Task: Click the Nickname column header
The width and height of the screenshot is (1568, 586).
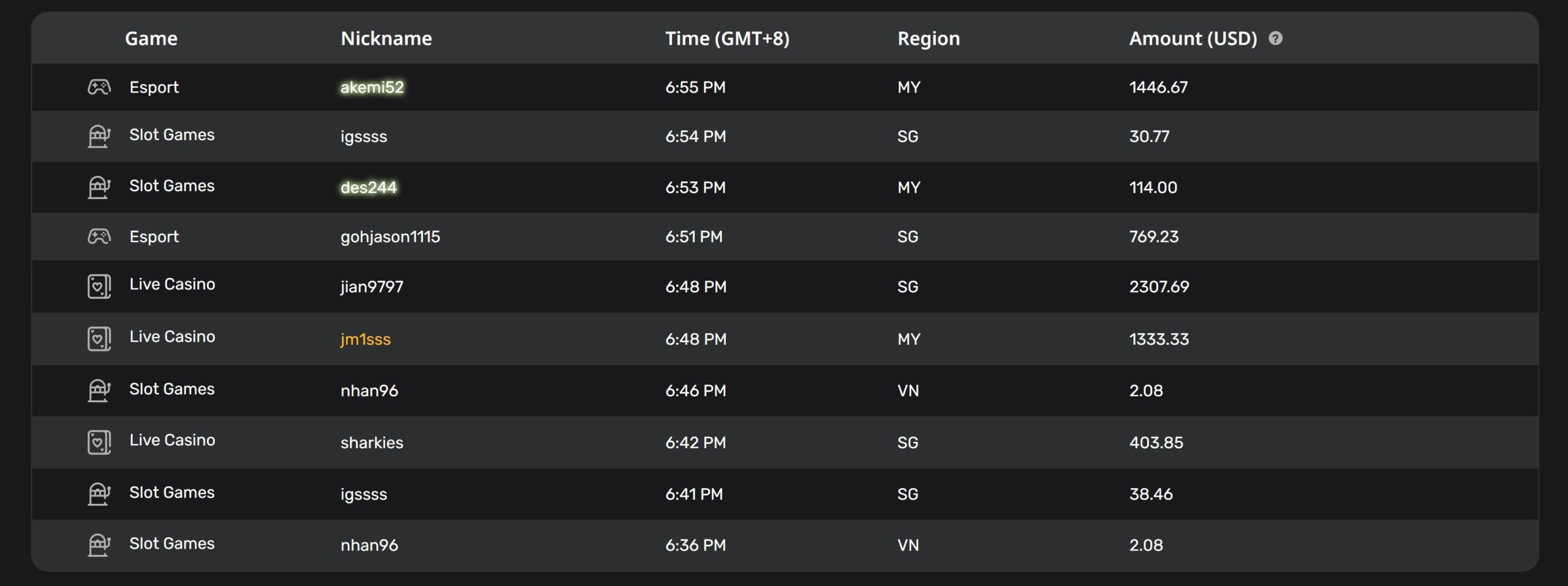Action: [x=386, y=38]
